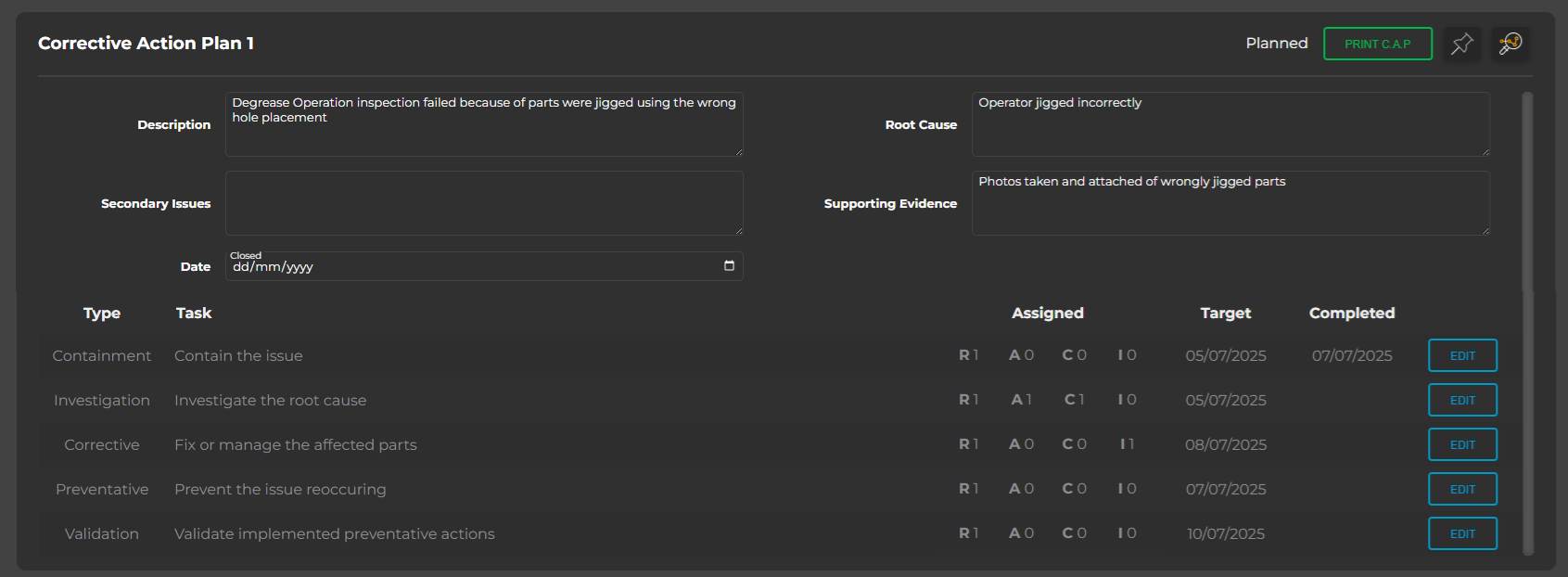Open the calendar picker in Date field
This screenshot has height=577, width=1568.
[729, 266]
